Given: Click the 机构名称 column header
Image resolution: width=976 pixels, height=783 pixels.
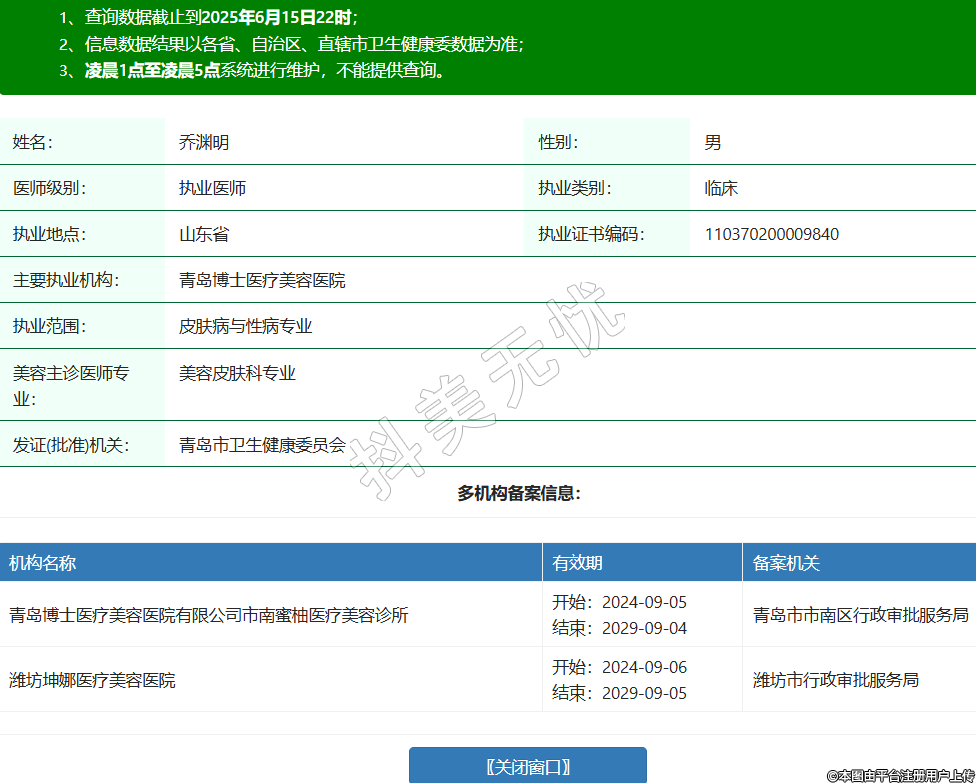Looking at the screenshot, I should pos(43,563).
